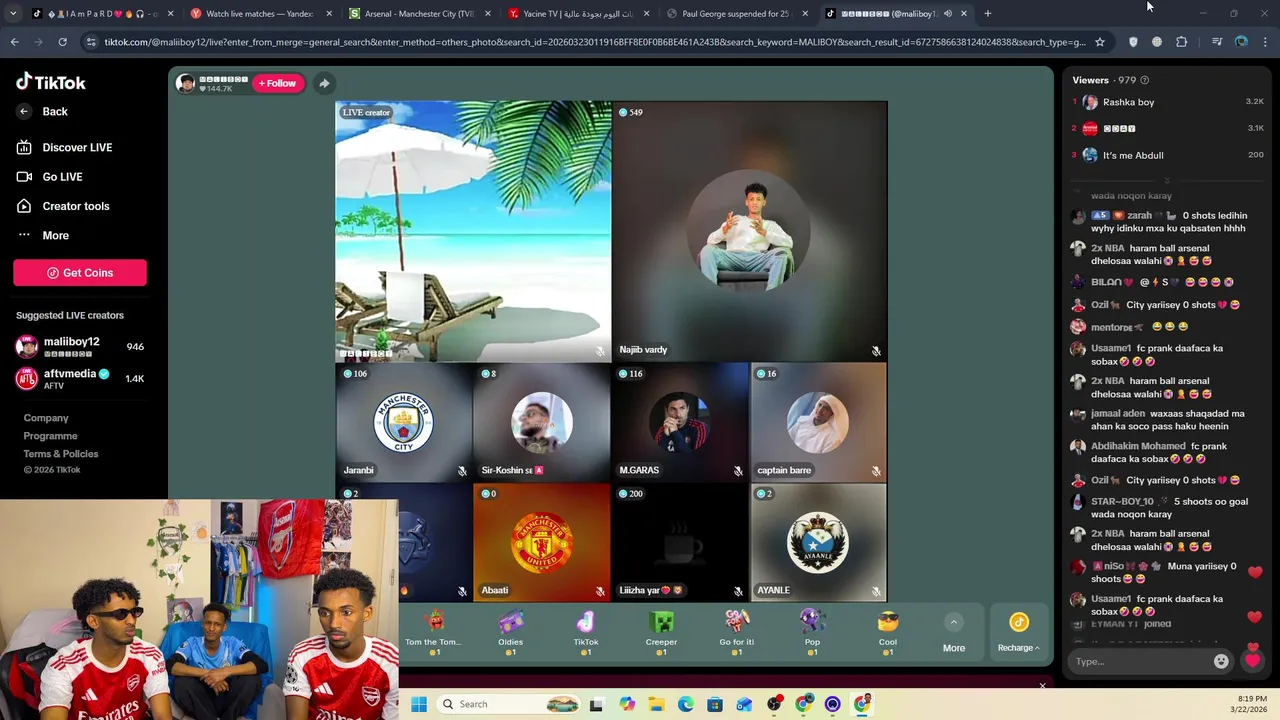Image resolution: width=1280 pixels, height=720 pixels.
Task: Open browser extensions puzzle icon
Action: click(1182, 42)
